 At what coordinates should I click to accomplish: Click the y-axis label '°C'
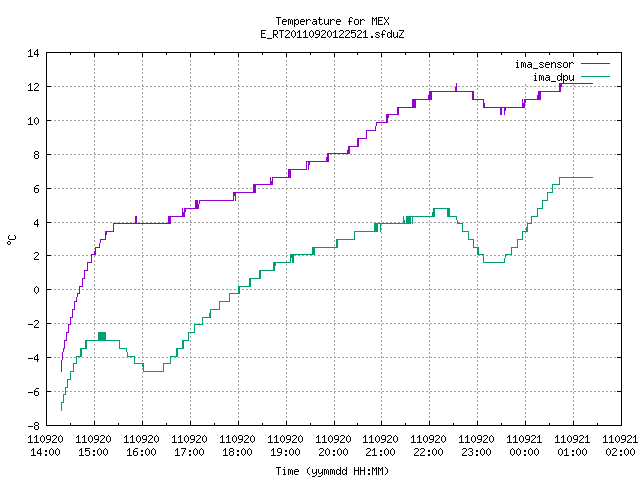tap(12, 240)
